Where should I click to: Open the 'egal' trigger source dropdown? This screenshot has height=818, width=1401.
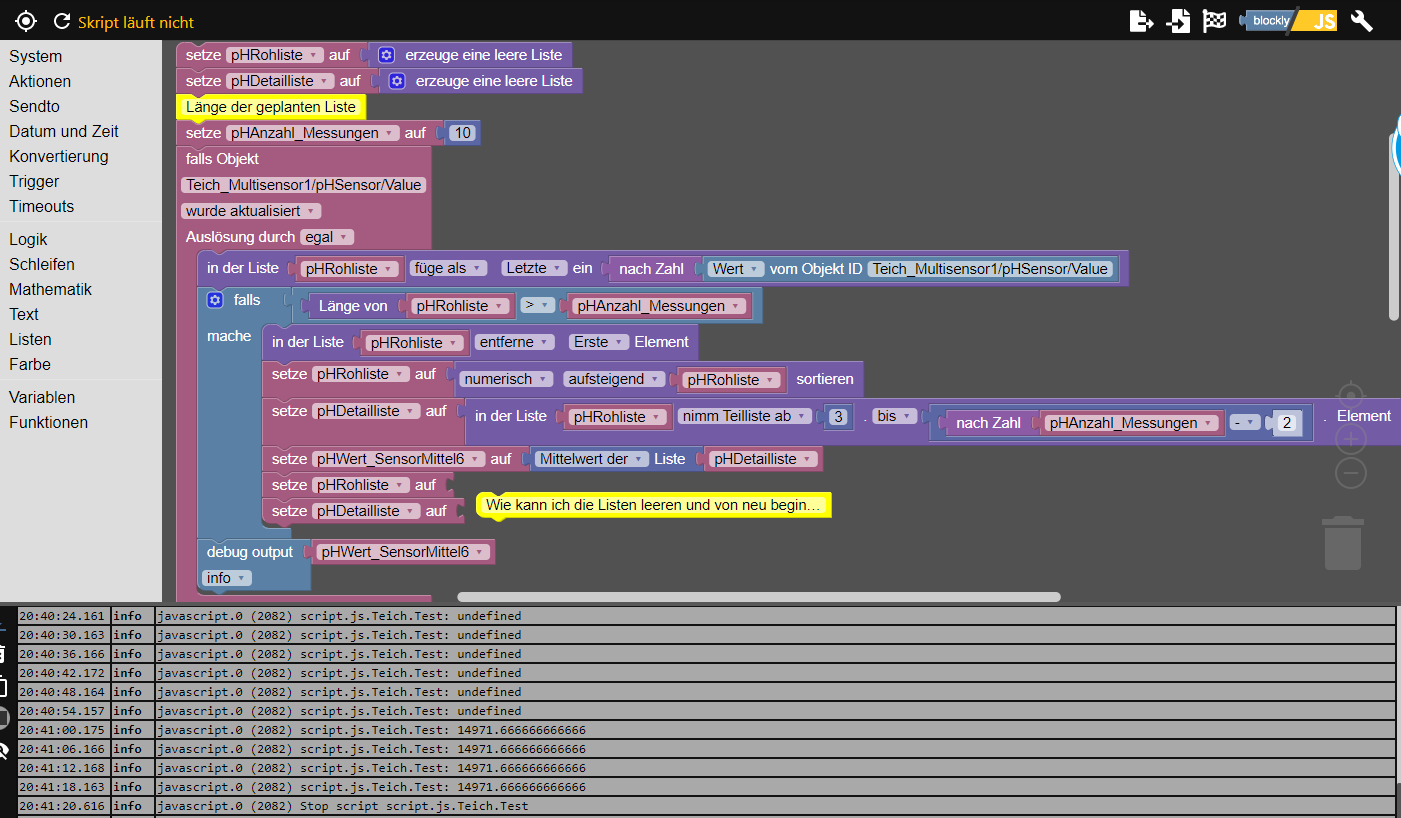327,237
